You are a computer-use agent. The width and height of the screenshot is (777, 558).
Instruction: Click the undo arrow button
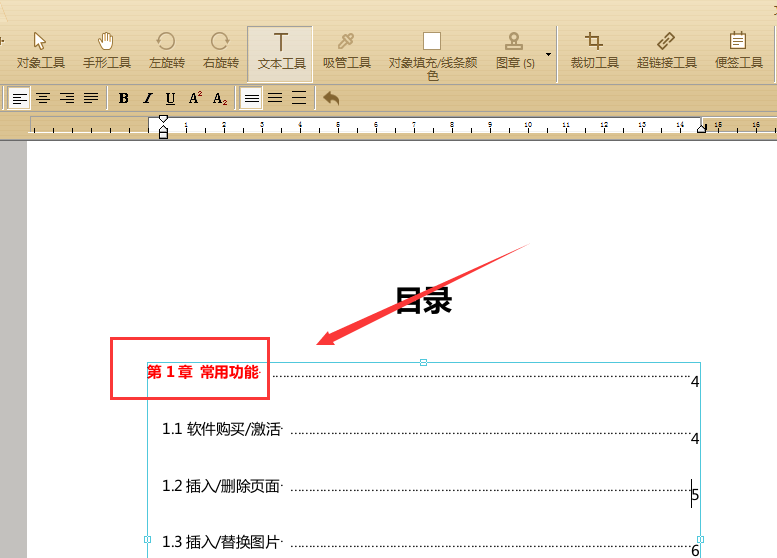(331, 98)
